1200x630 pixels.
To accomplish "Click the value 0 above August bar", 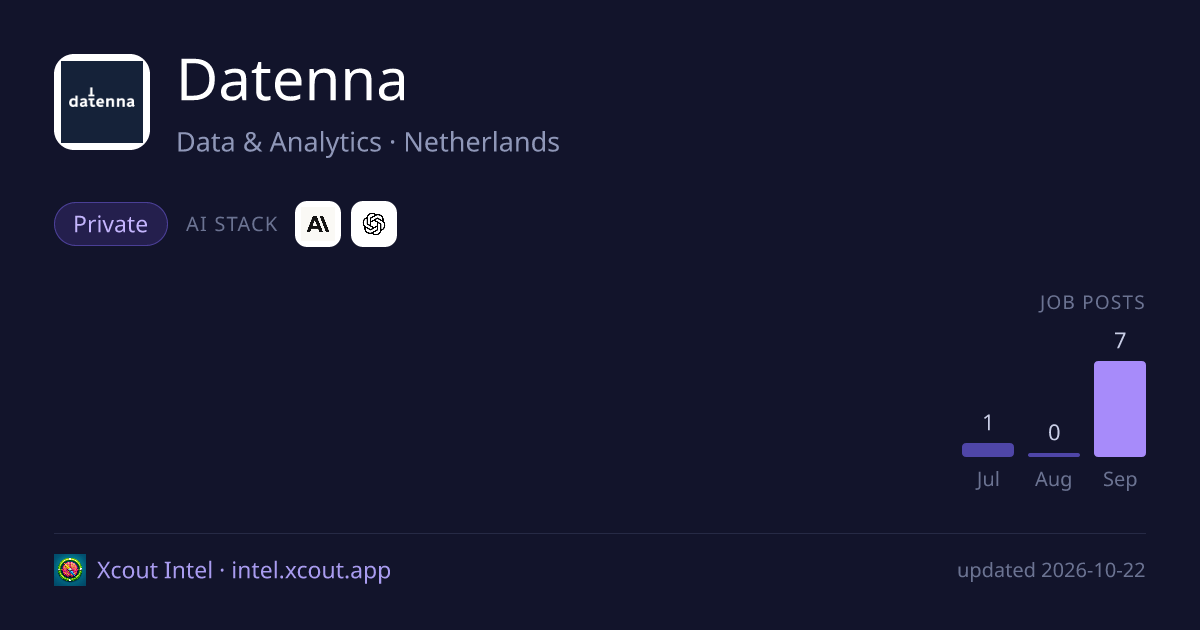I will click(x=1054, y=433).
